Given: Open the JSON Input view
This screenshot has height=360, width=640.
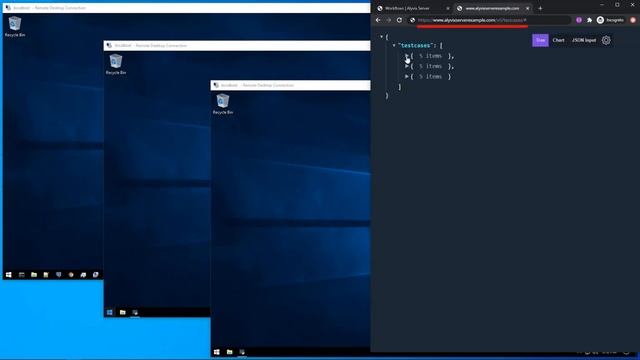Looking at the screenshot, I should (584, 40).
